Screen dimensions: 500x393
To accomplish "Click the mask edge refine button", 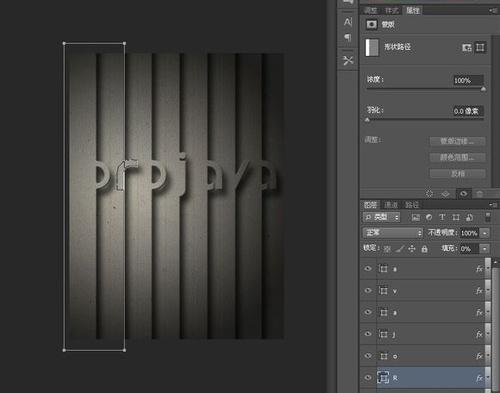I will pos(457,141).
